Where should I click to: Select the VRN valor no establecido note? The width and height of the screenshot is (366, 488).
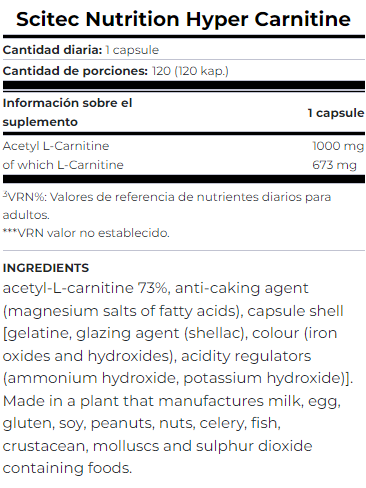(86, 233)
